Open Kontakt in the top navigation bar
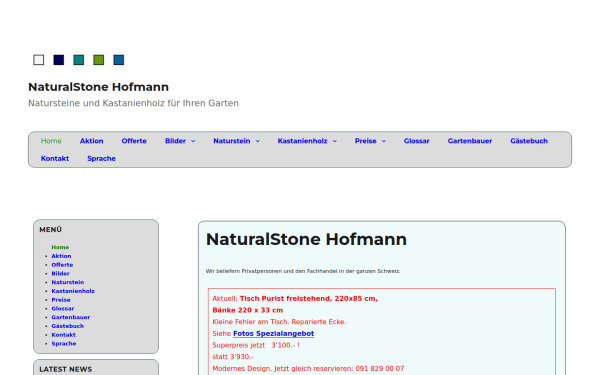Image resolution: width=600 pixels, height=375 pixels. 55,158
